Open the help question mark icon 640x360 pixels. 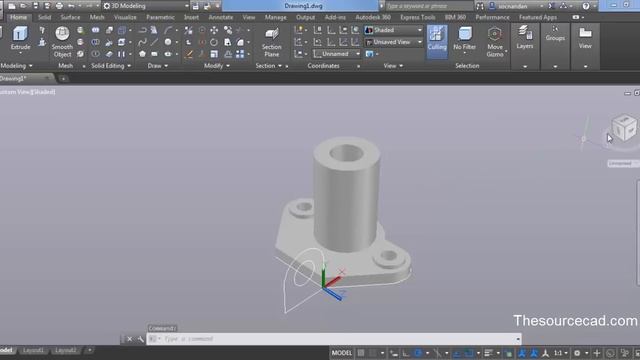(x=586, y=6)
